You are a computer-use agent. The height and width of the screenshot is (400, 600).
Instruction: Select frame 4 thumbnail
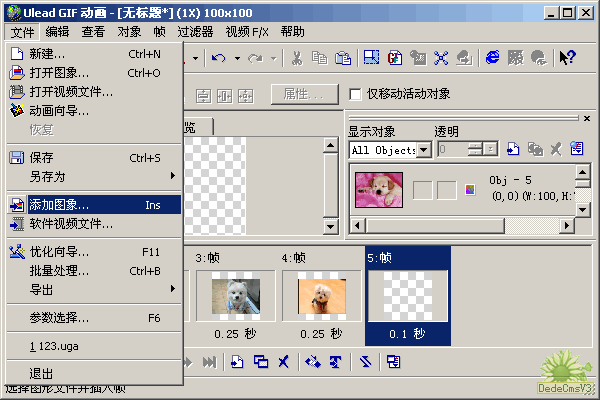pos(322,296)
